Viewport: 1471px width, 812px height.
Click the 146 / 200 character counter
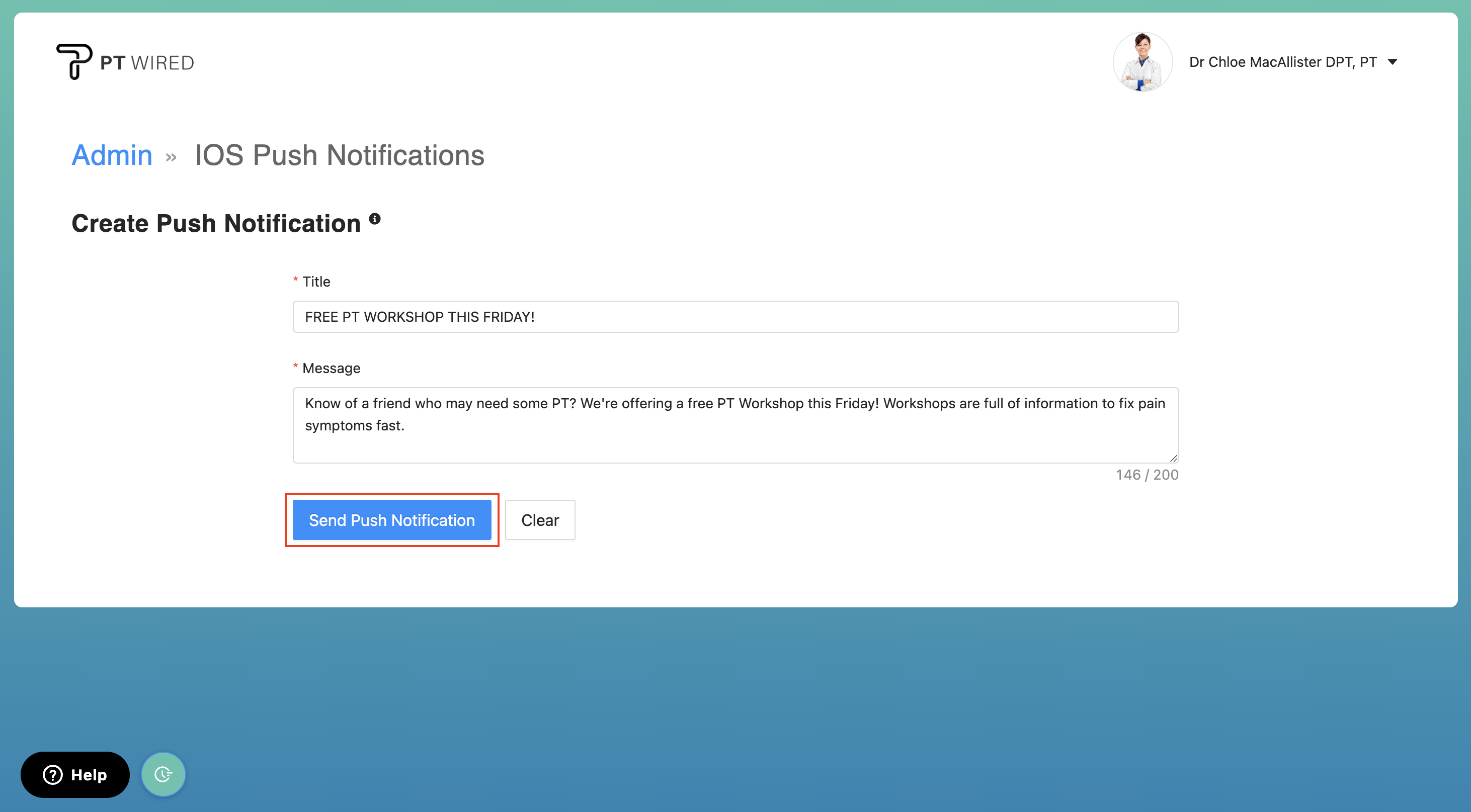point(1147,474)
